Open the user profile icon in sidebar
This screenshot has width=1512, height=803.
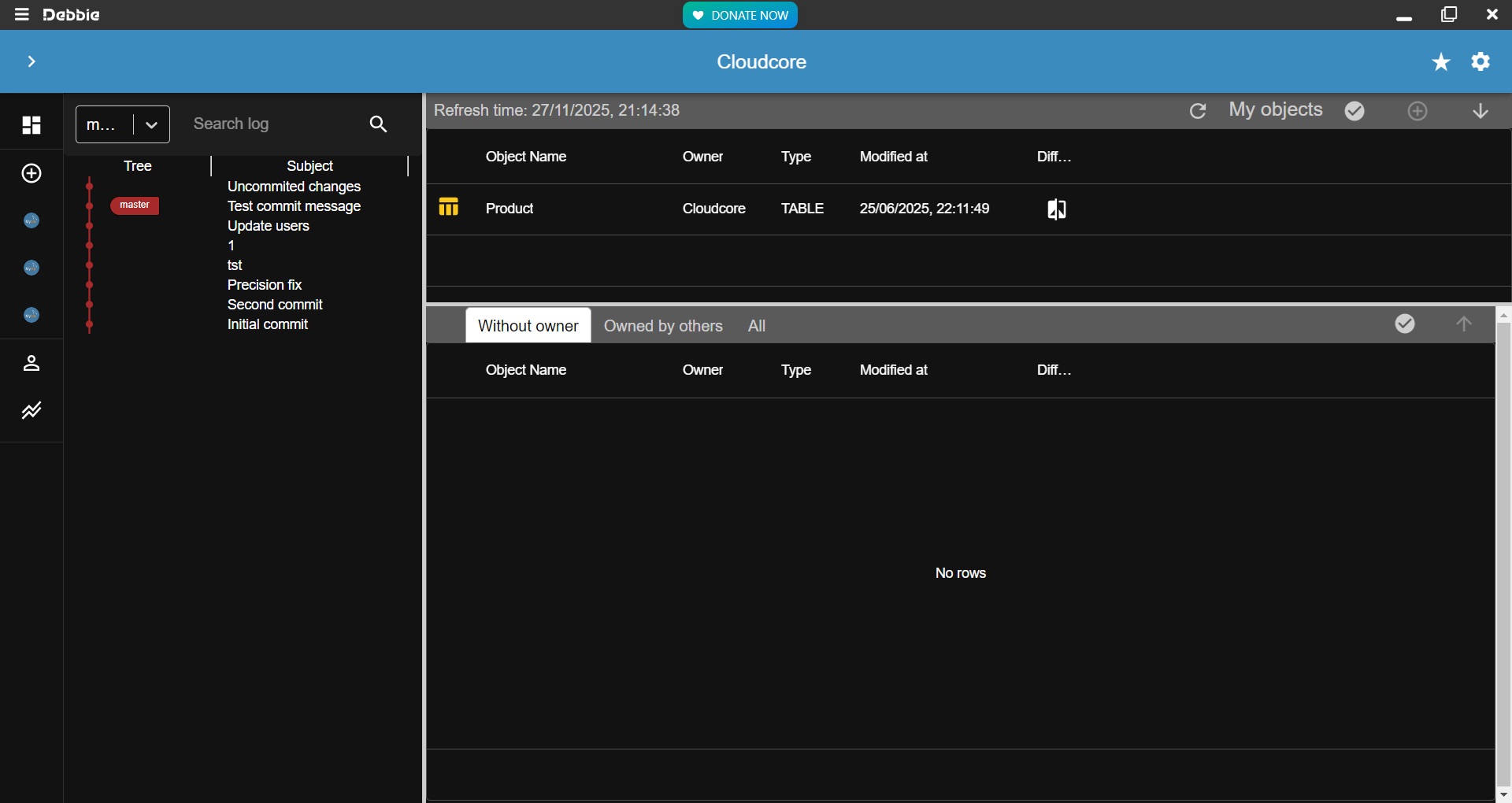coord(31,364)
